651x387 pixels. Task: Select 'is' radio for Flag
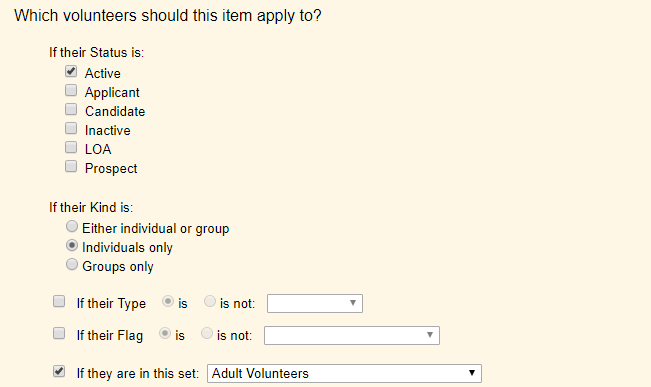coord(165,333)
